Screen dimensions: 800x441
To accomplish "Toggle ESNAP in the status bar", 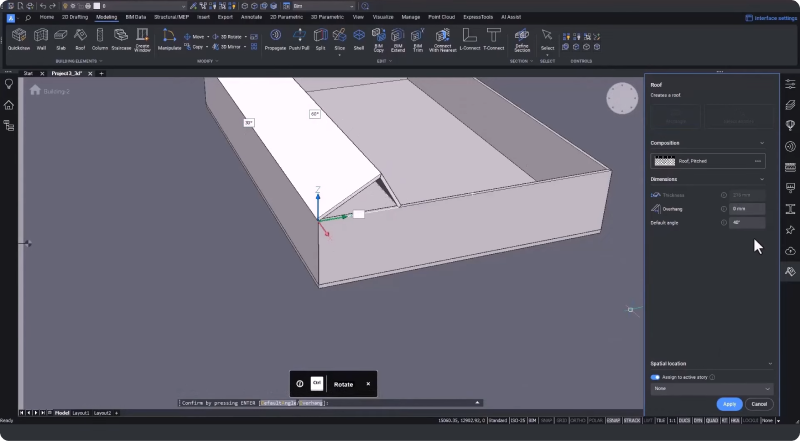I will (x=613, y=421).
